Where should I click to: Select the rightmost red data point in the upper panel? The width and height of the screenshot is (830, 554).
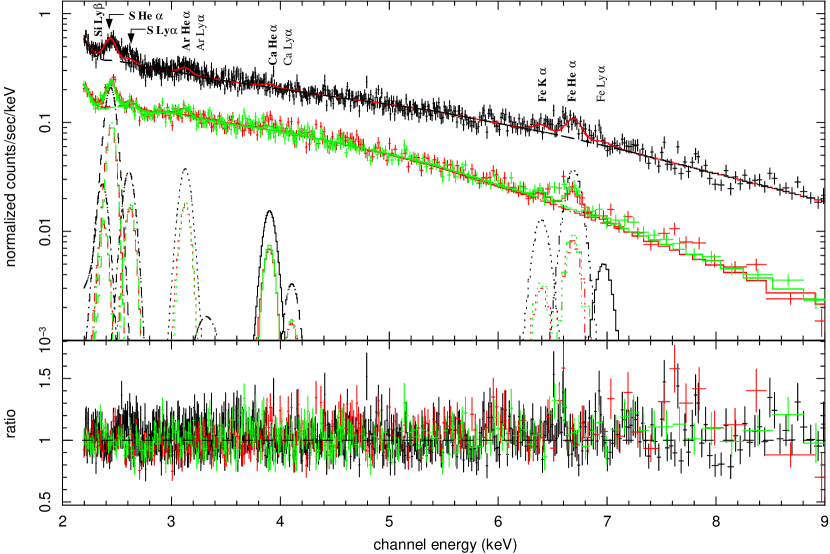[x=821, y=321]
